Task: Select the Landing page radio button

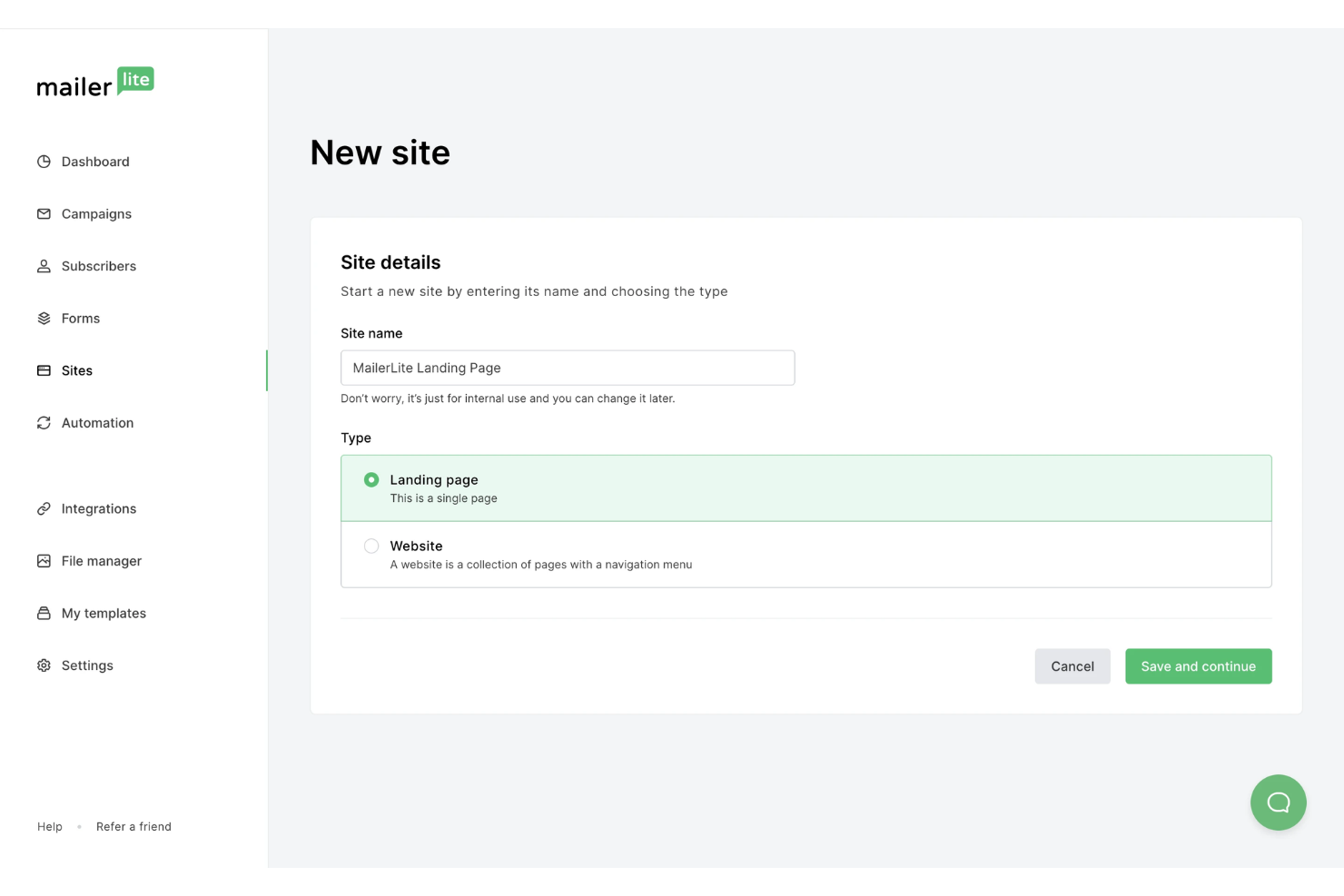Action: click(x=371, y=479)
